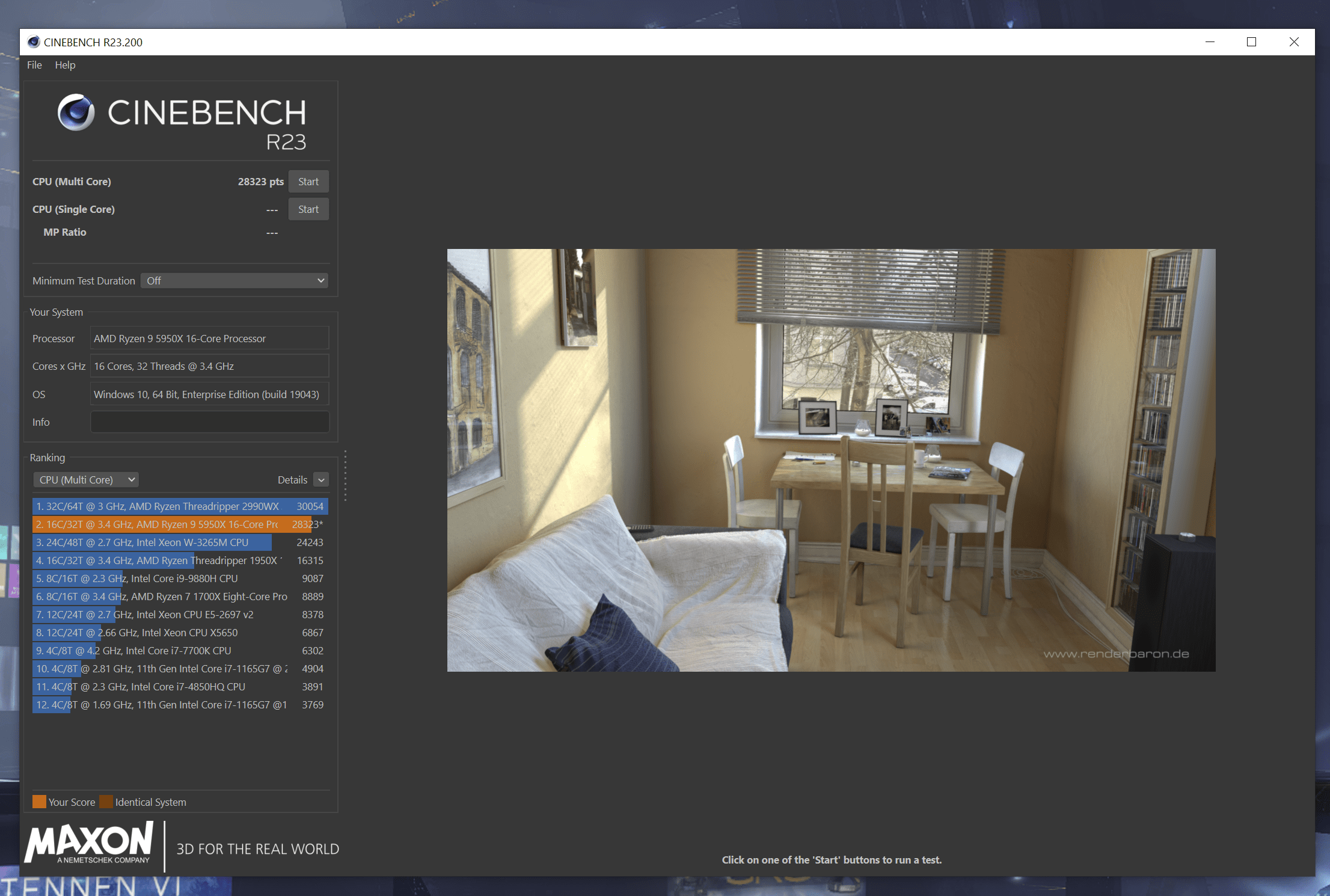Select ranking row Threadripper 1950X
1330x896 pixels.
(180, 560)
